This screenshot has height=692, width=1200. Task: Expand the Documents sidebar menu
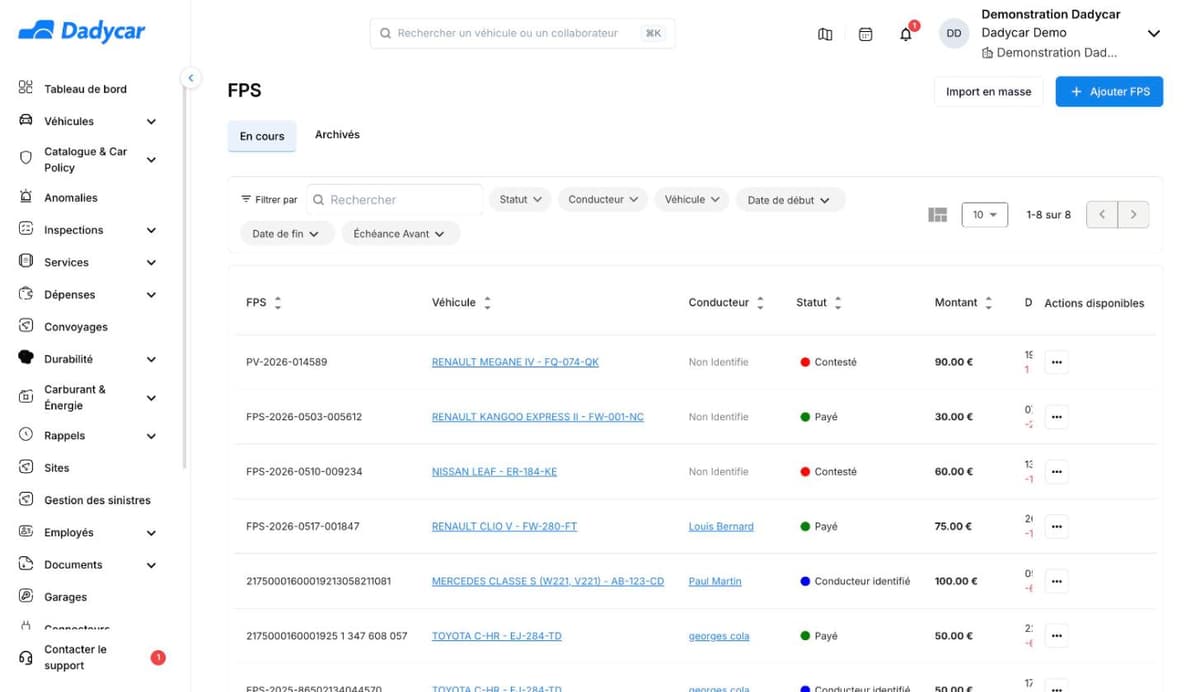pos(151,565)
